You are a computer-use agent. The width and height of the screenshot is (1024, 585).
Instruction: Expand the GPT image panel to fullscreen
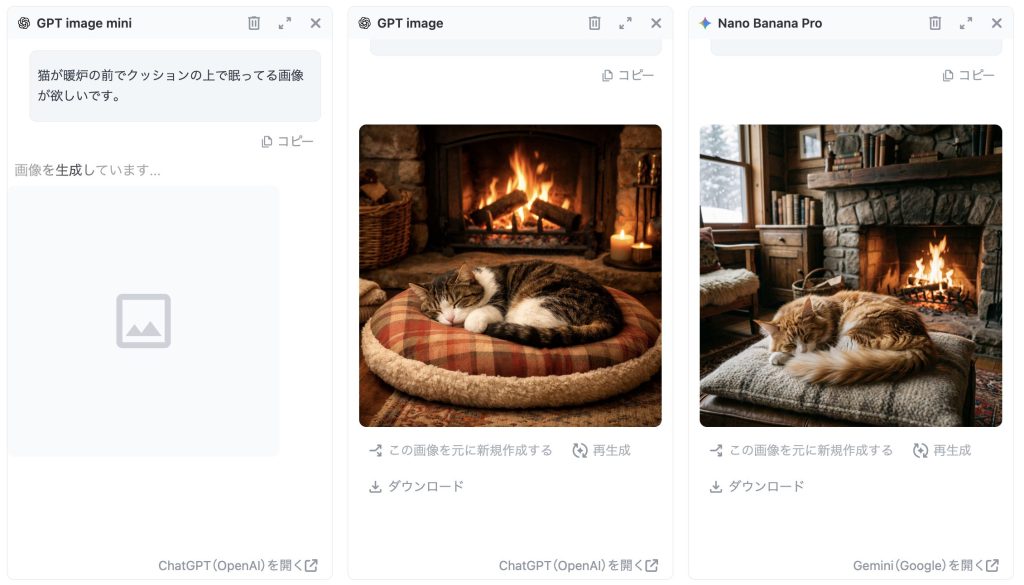tap(625, 24)
